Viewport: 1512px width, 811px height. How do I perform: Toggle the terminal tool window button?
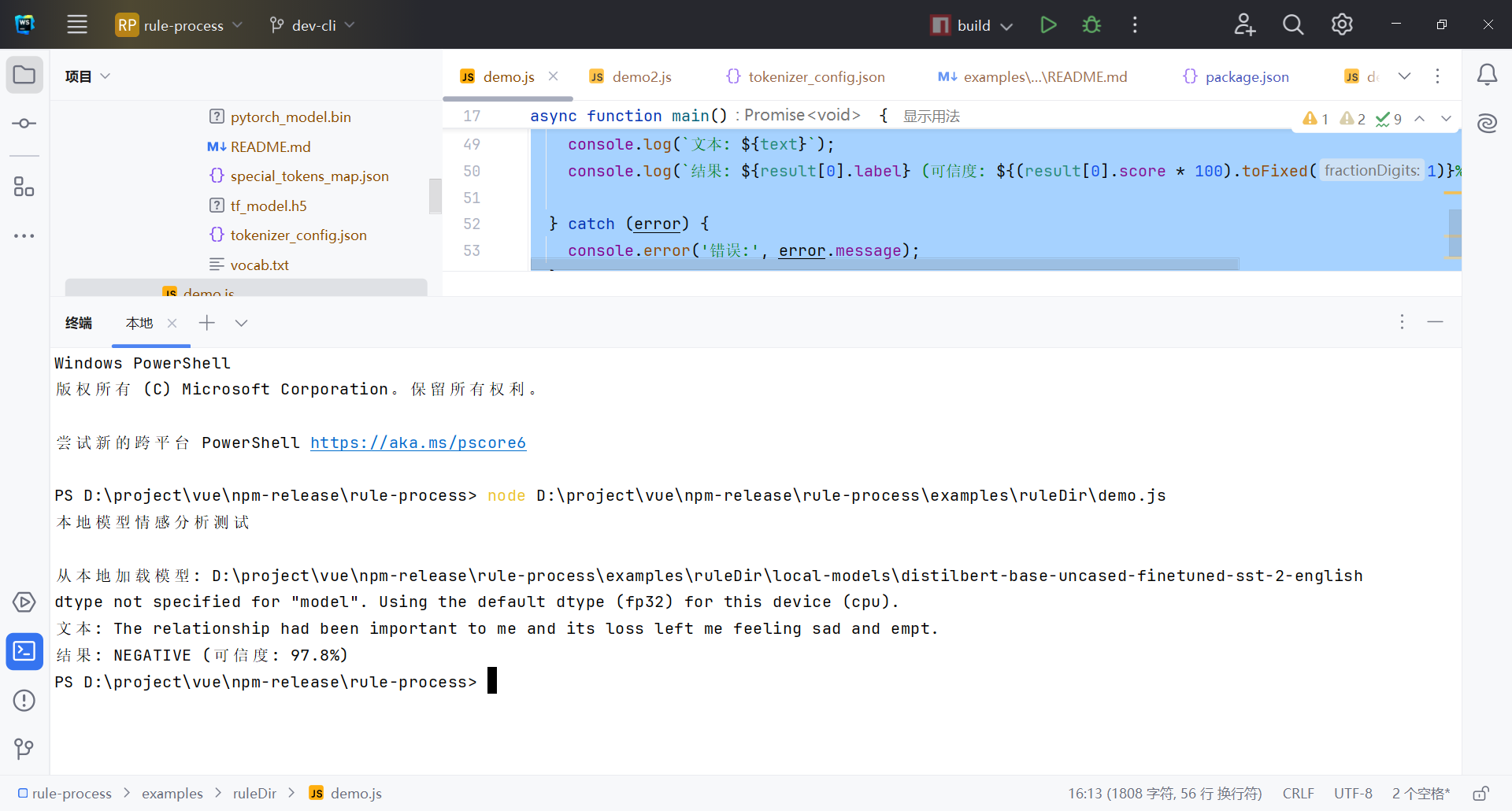[x=24, y=651]
